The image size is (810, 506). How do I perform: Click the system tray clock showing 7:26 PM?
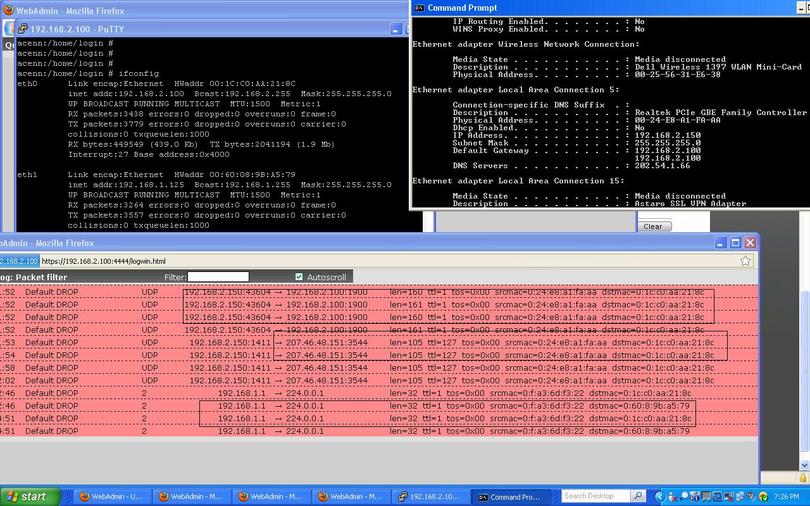coord(786,496)
